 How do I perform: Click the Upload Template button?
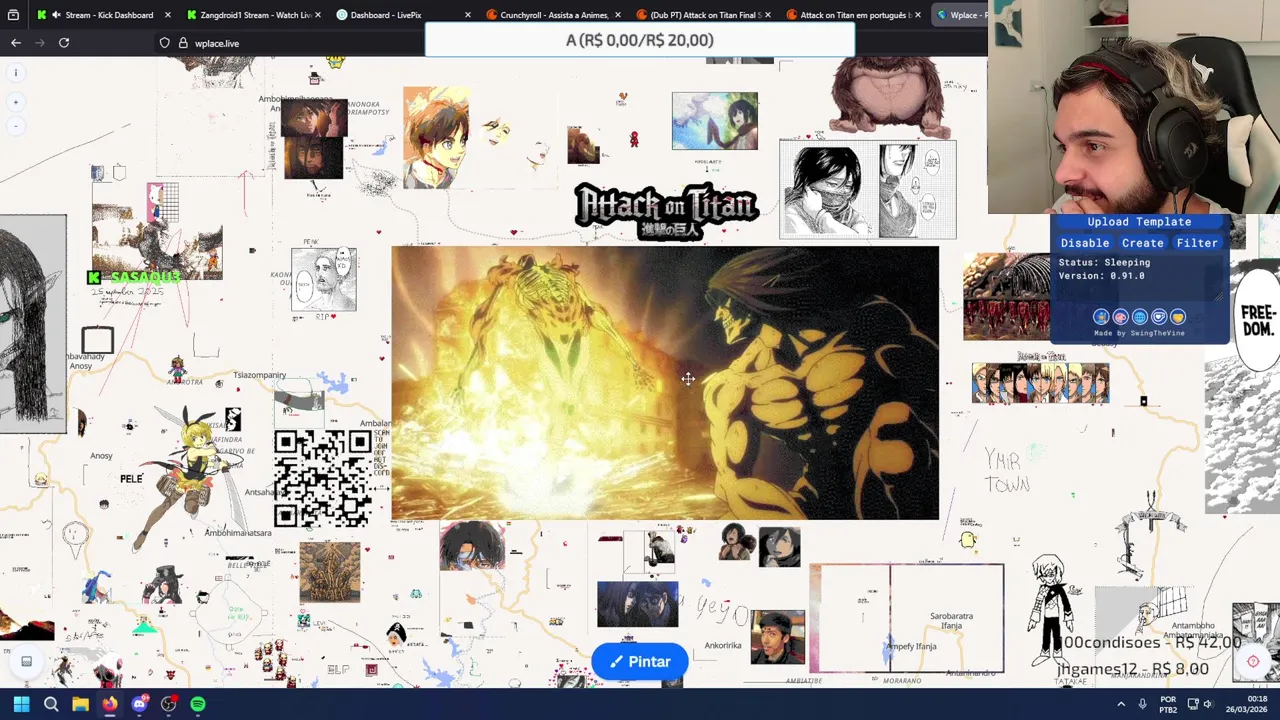(x=1139, y=222)
